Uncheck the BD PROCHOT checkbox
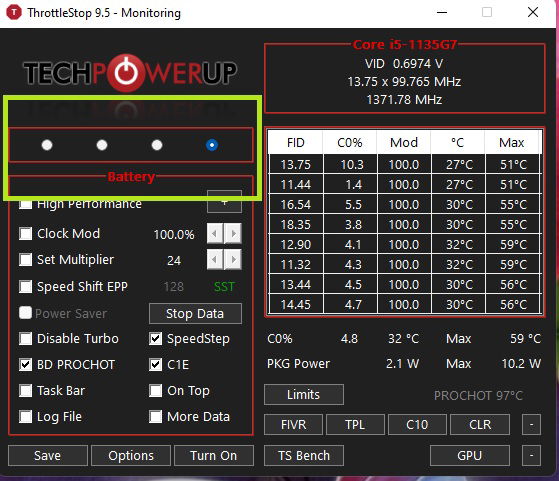This screenshot has height=481, width=559. [26, 364]
